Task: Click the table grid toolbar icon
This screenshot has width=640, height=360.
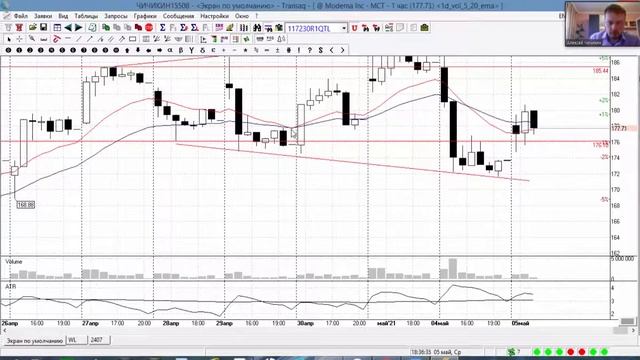Action: point(57,28)
